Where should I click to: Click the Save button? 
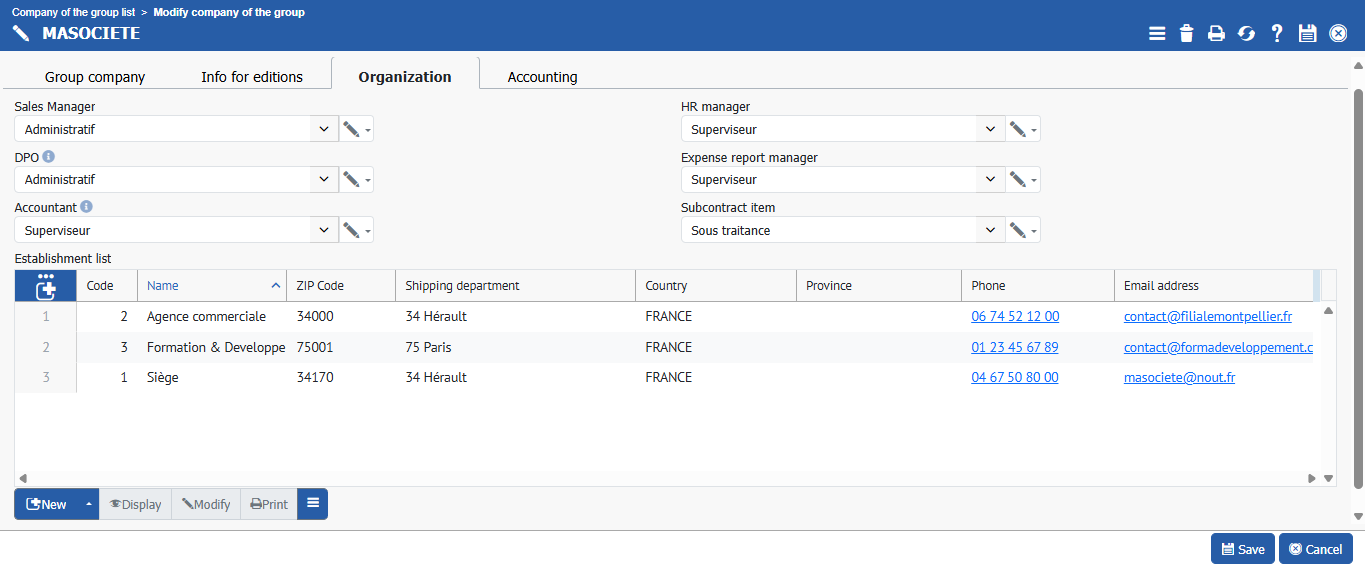[1242, 549]
